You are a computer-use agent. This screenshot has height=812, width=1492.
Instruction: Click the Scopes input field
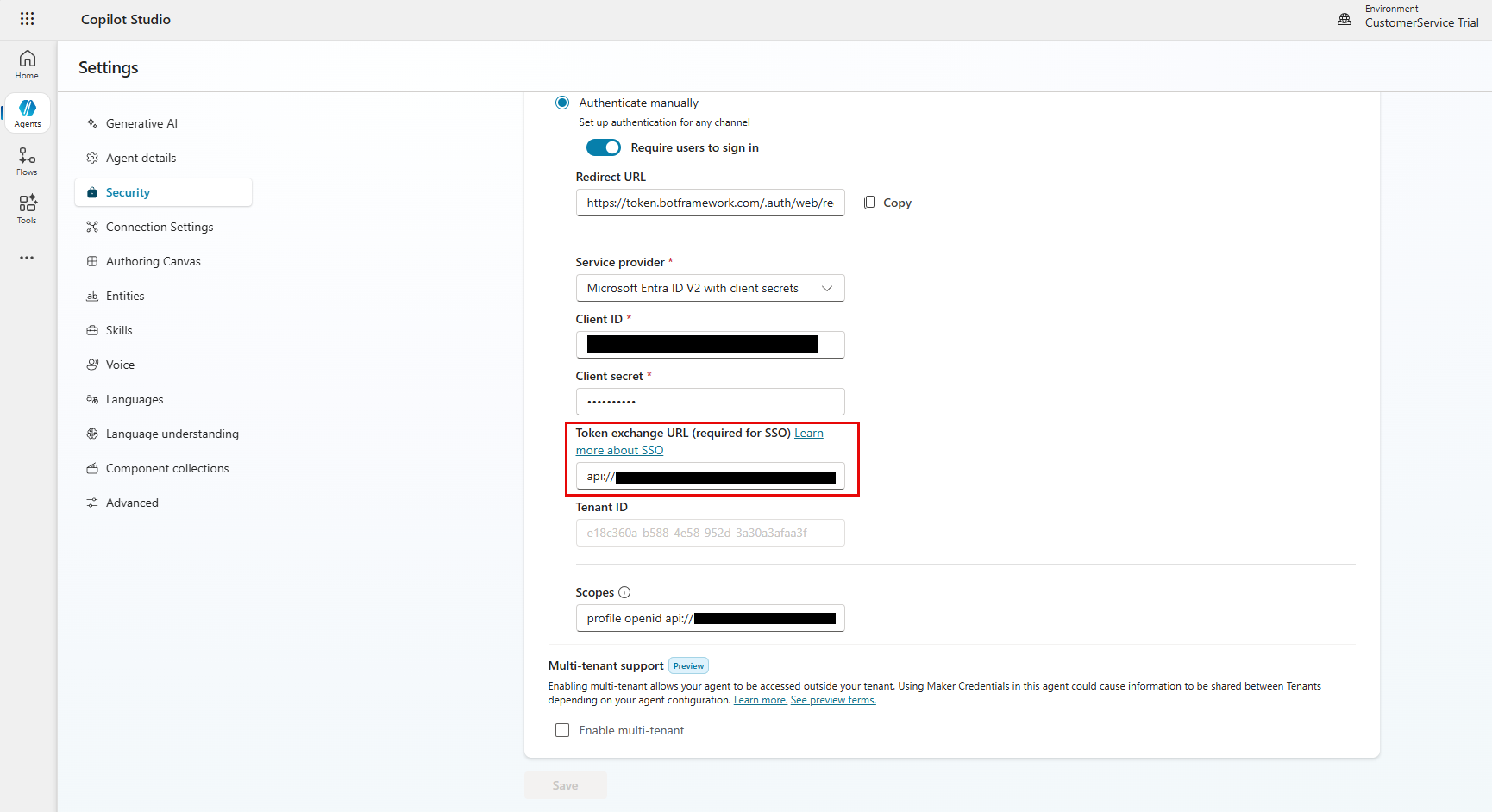click(710, 618)
